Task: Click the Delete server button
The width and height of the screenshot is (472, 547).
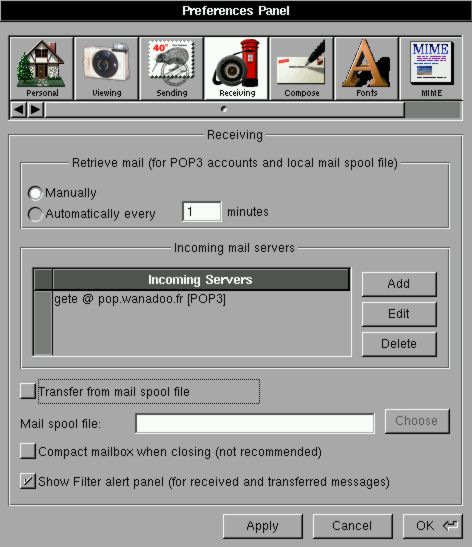Action: point(399,344)
